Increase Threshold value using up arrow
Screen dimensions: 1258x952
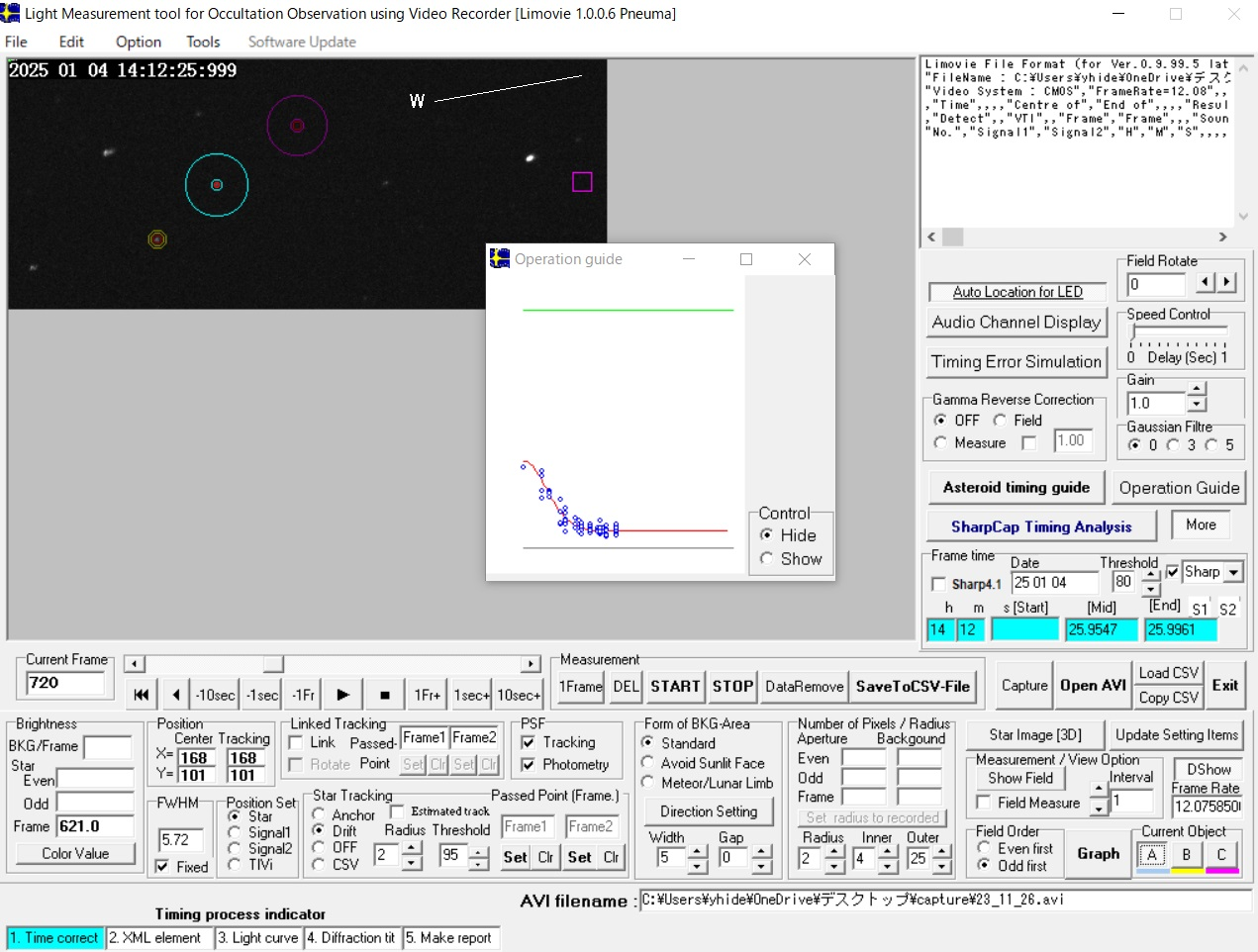click(x=1150, y=575)
